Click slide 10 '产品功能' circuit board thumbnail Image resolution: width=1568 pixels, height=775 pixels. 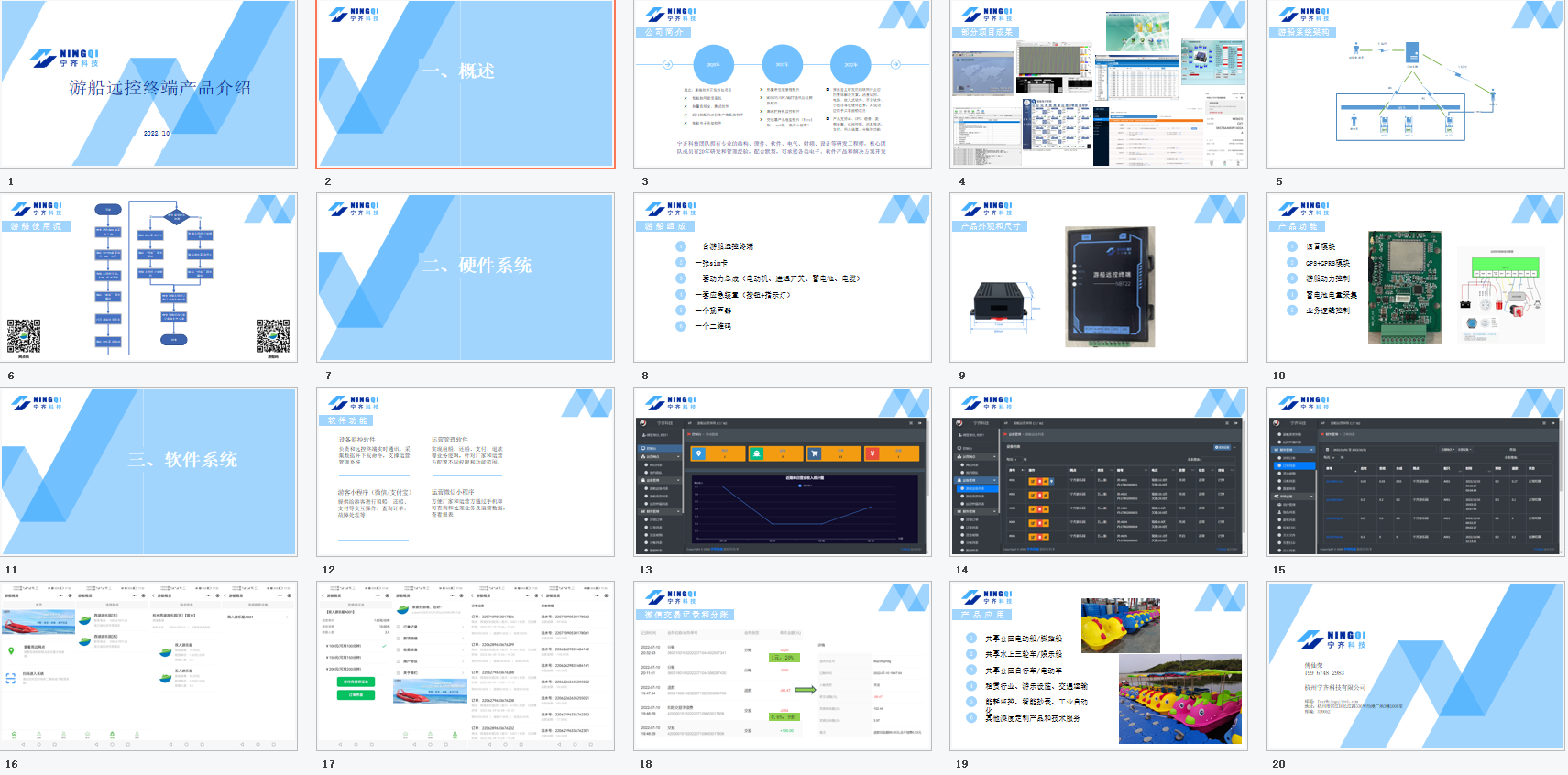(1416, 278)
